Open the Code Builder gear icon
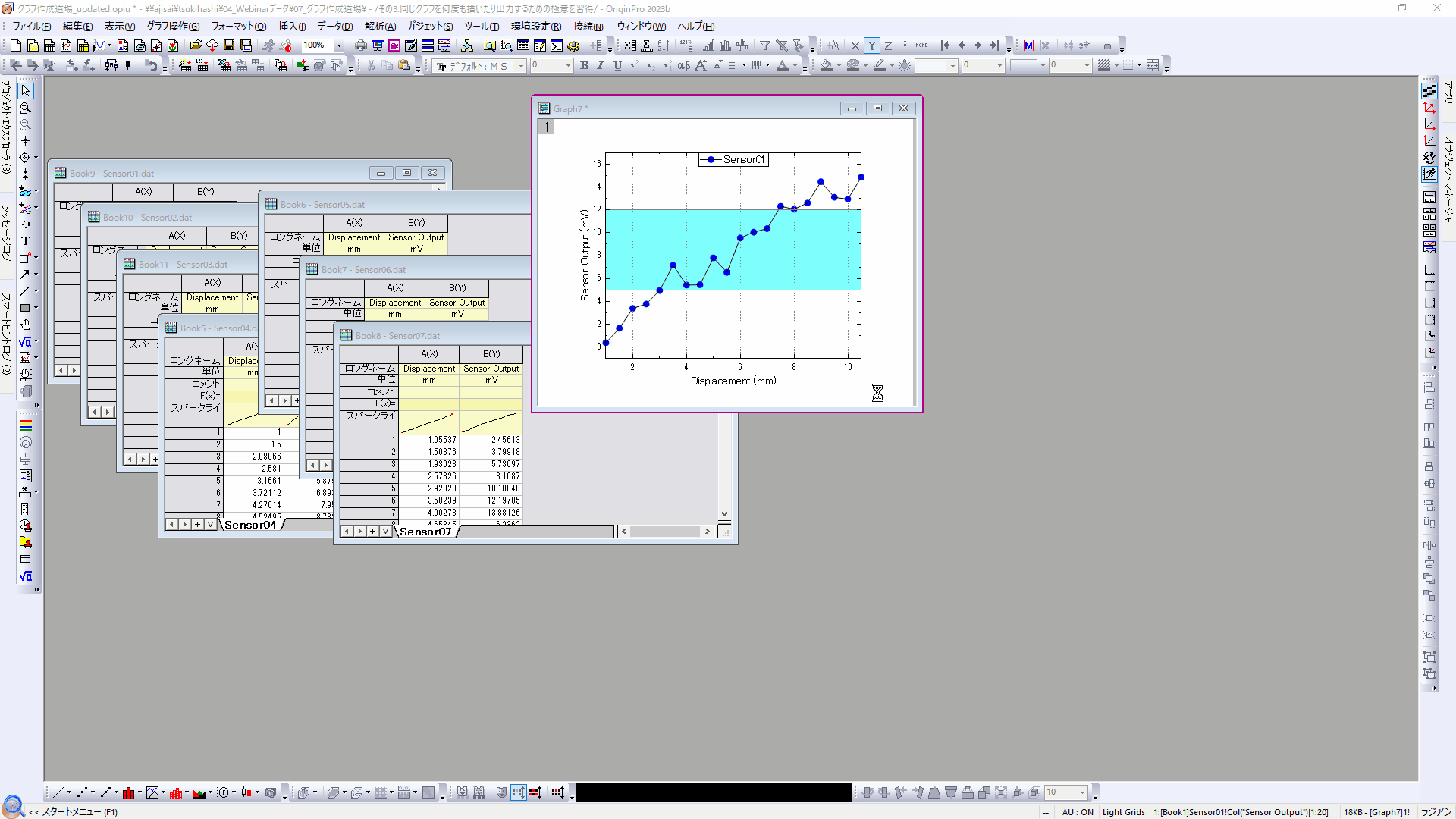This screenshot has width=1456, height=819. (573, 45)
